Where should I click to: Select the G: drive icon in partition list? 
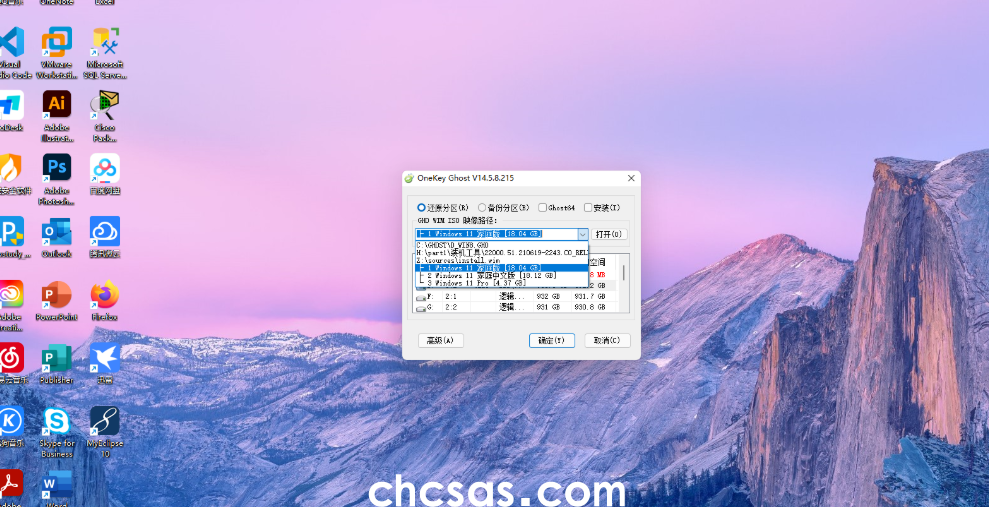click(x=421, y=308)
